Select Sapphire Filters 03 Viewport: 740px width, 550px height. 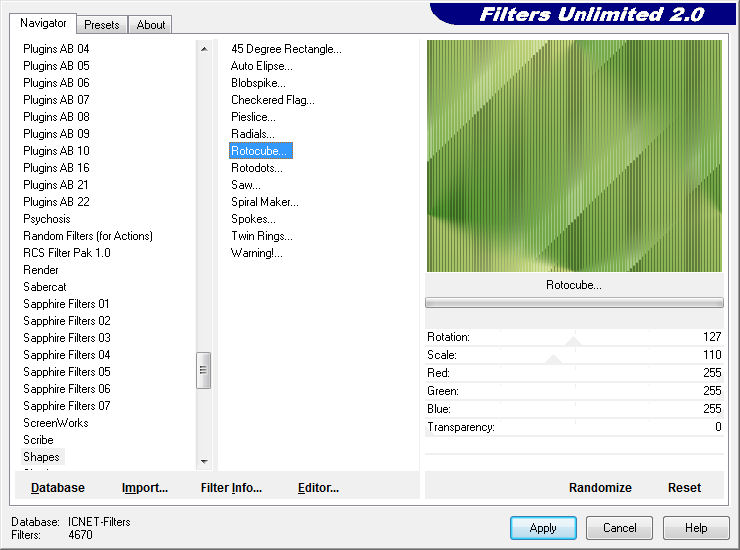click(x=67, y=338)
